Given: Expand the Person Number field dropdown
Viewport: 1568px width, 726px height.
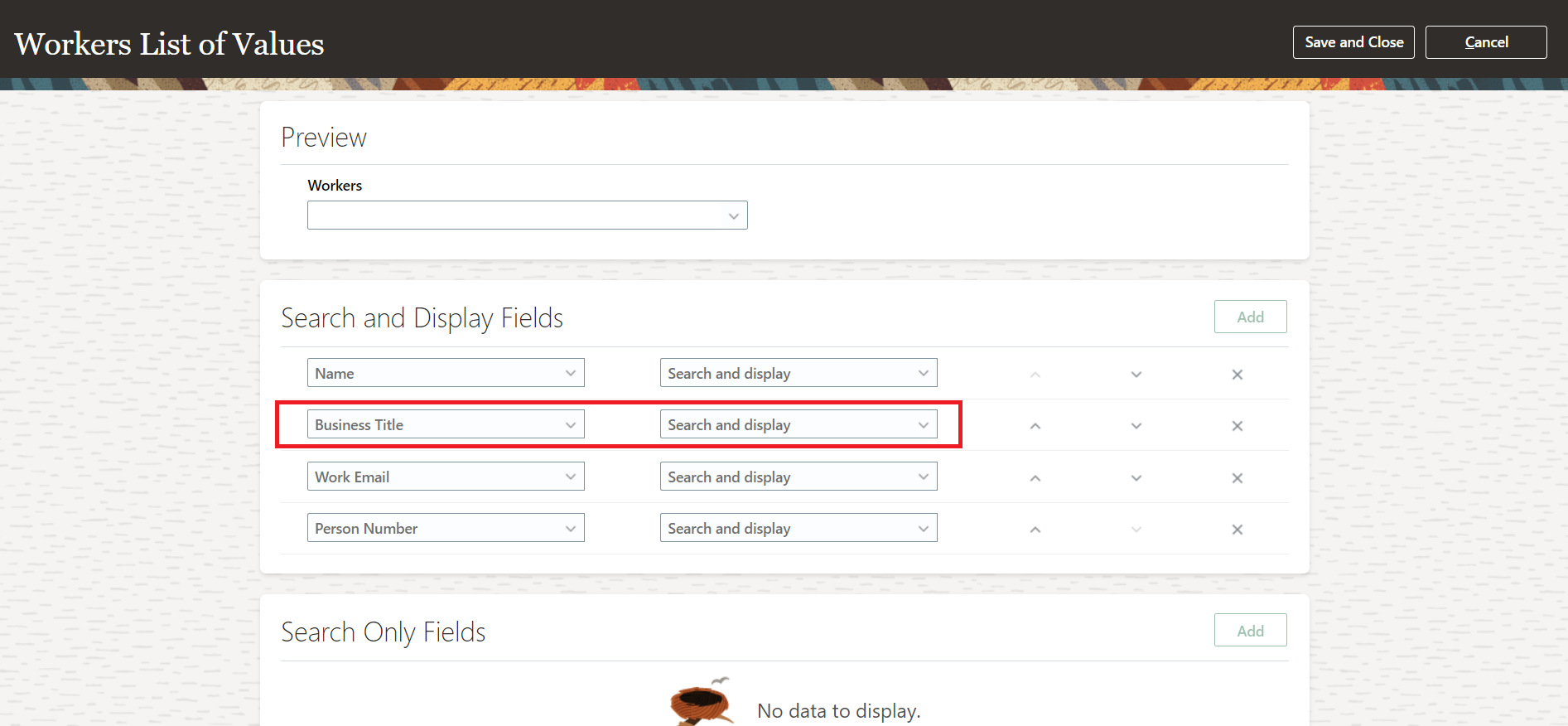Looking at the screenshot, I should point(446,528).
